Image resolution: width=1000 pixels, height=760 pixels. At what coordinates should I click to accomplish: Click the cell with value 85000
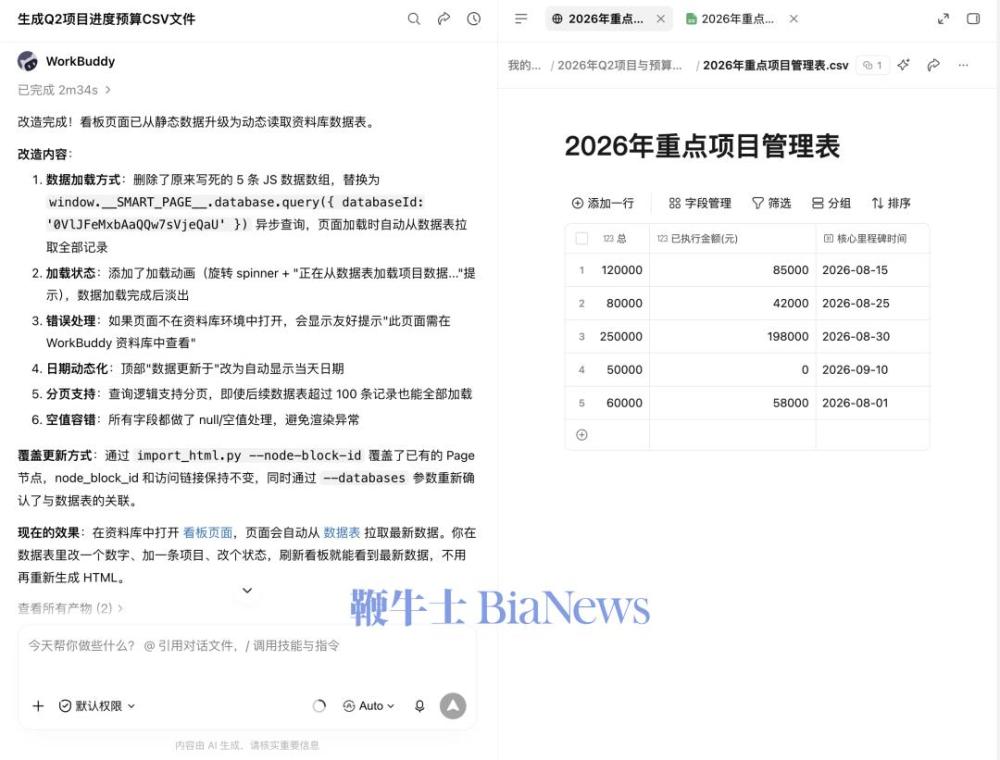coord(732,270)
